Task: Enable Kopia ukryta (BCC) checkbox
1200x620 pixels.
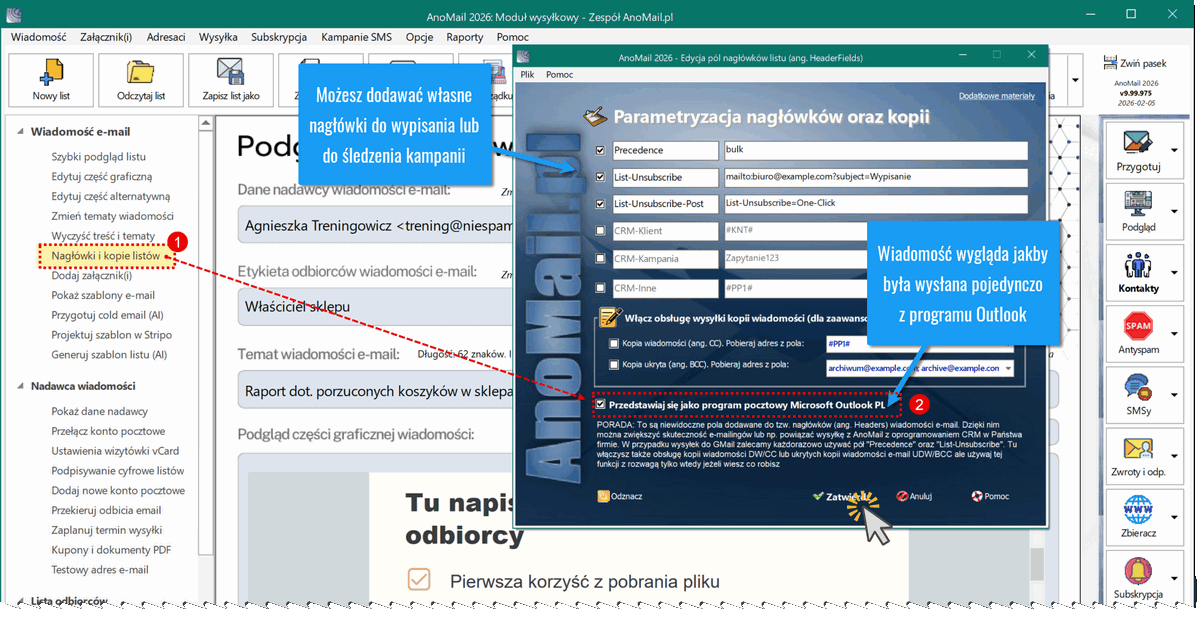Action: tap(613, 367)
